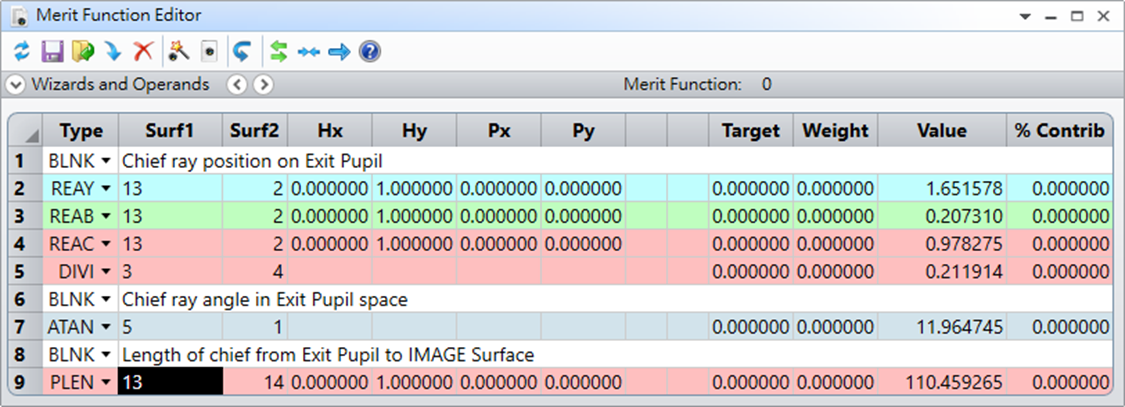
Task: Click the Value column header
Action: (x=942, y=131)
